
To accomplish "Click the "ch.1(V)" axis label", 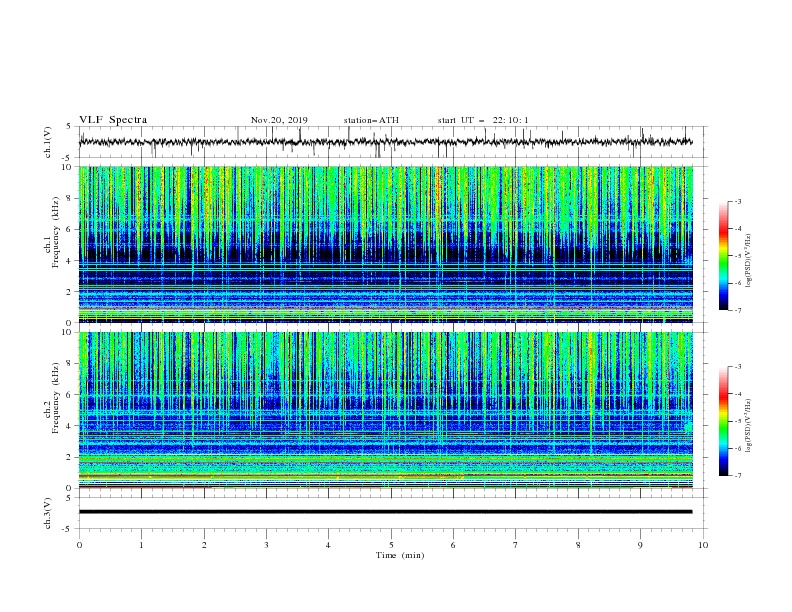I will [x=48, y=142].
